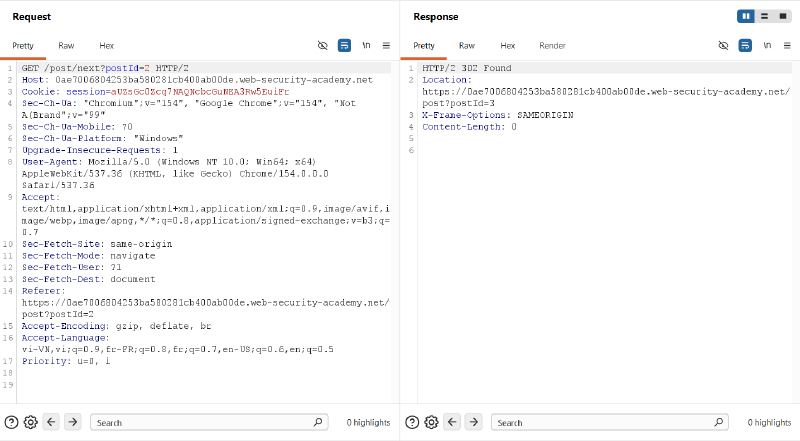
Task: Show non-printable \n characters in Request panel
Action: tap(366, 45)
